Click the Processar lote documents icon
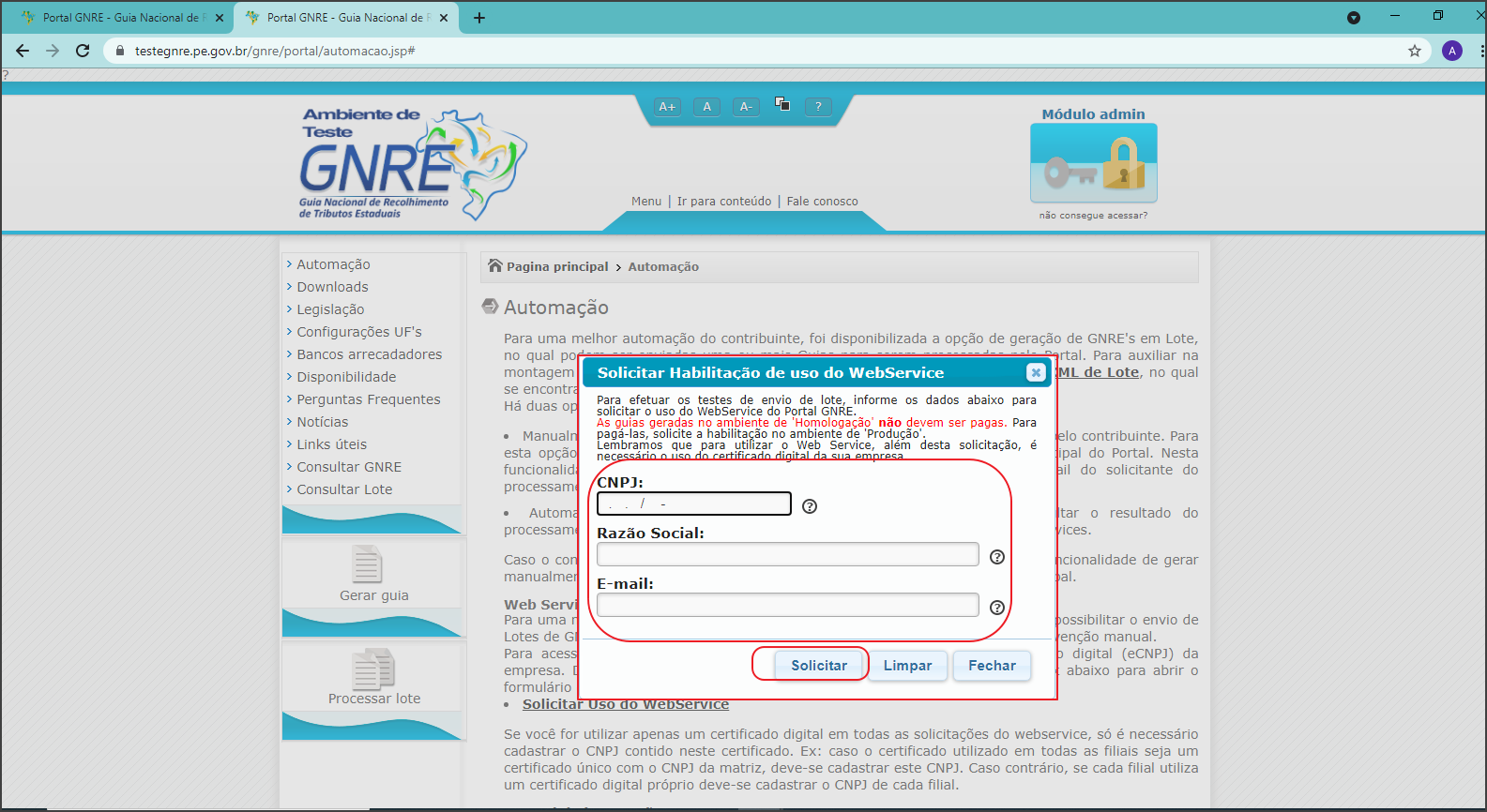Viewport: 1487px width, 812px height. [373, 668]
